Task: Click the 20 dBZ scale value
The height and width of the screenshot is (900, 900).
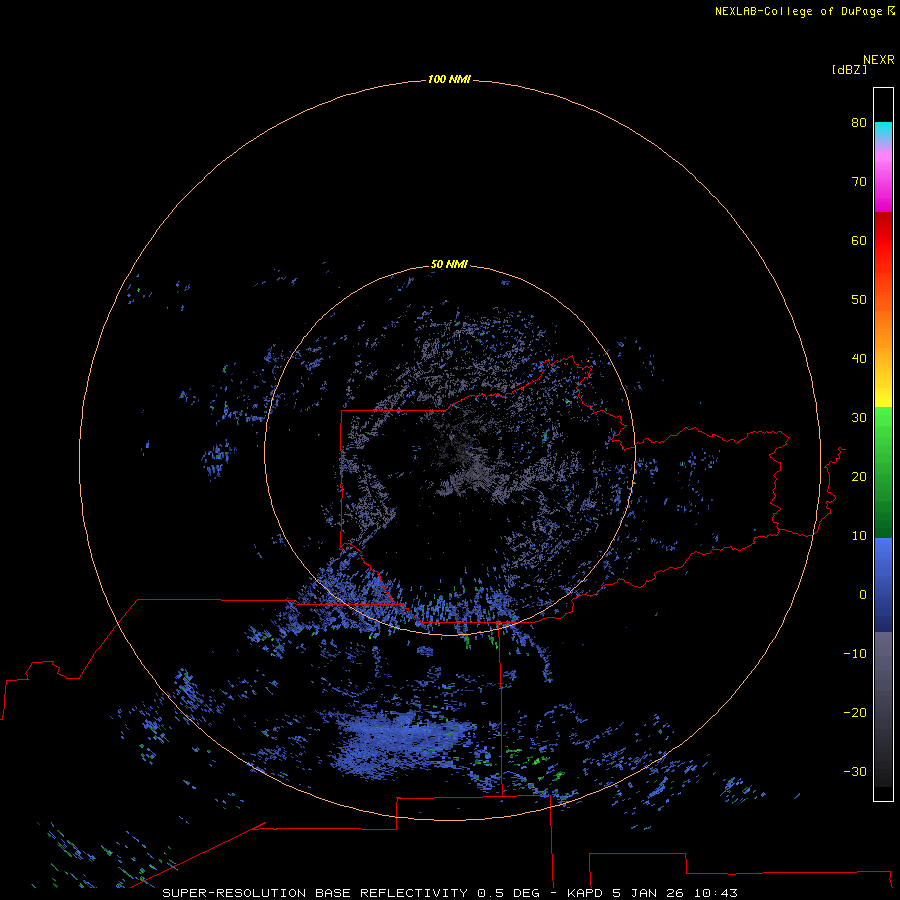Action: (x=859, y=477)
